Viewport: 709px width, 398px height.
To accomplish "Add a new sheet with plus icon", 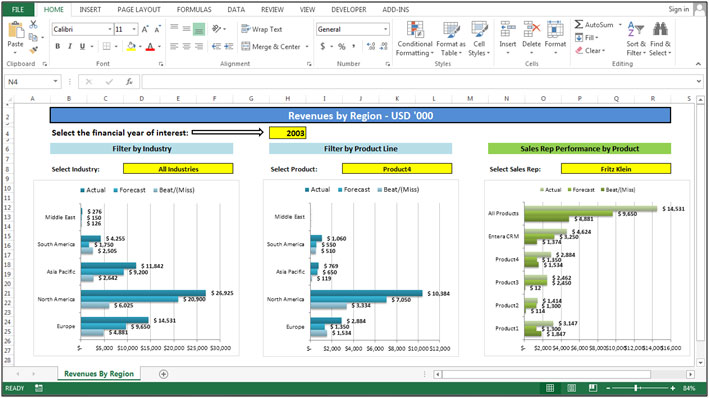I will point(164,374).
